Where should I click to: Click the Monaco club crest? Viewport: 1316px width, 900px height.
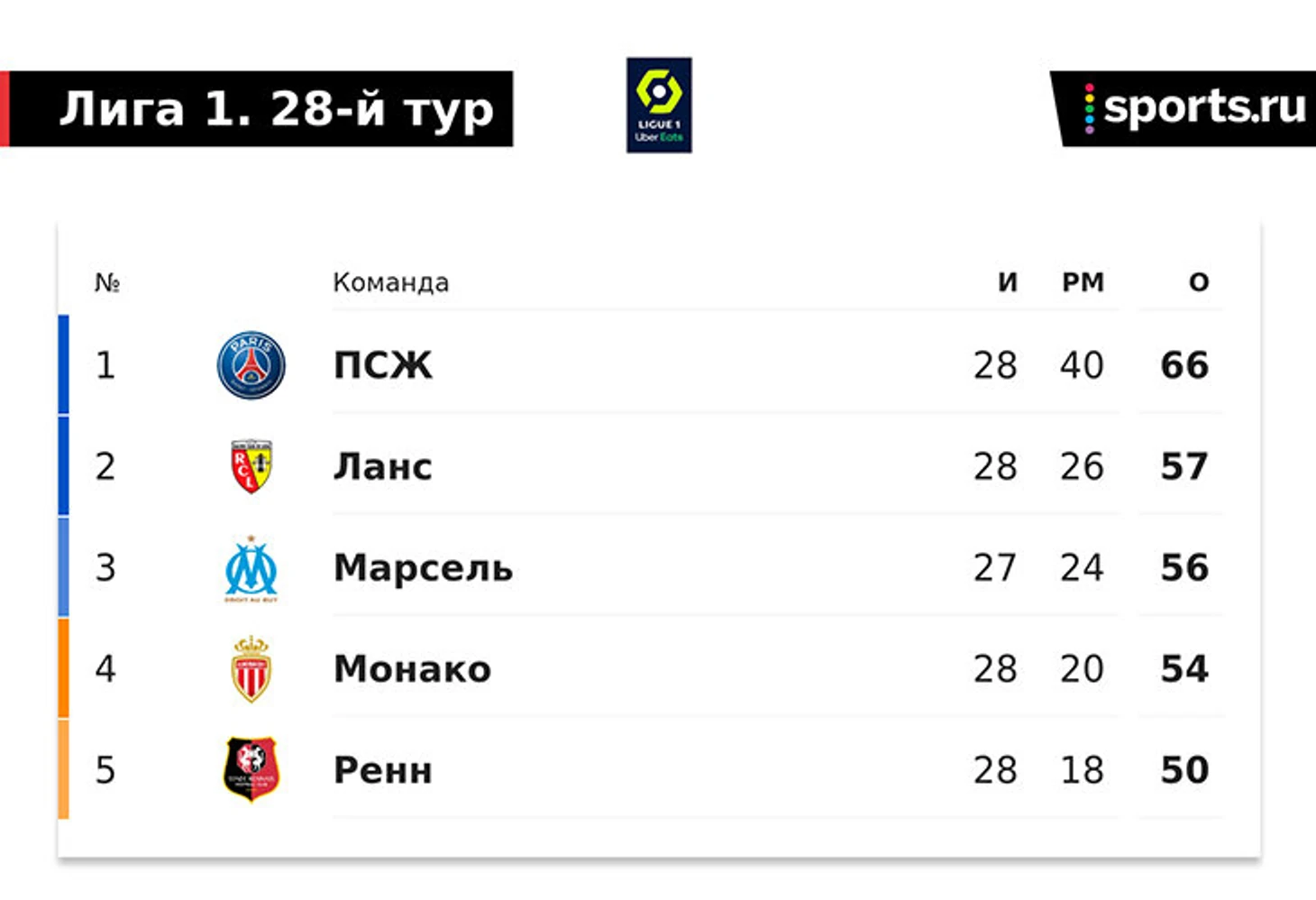(x=251, y=669)
